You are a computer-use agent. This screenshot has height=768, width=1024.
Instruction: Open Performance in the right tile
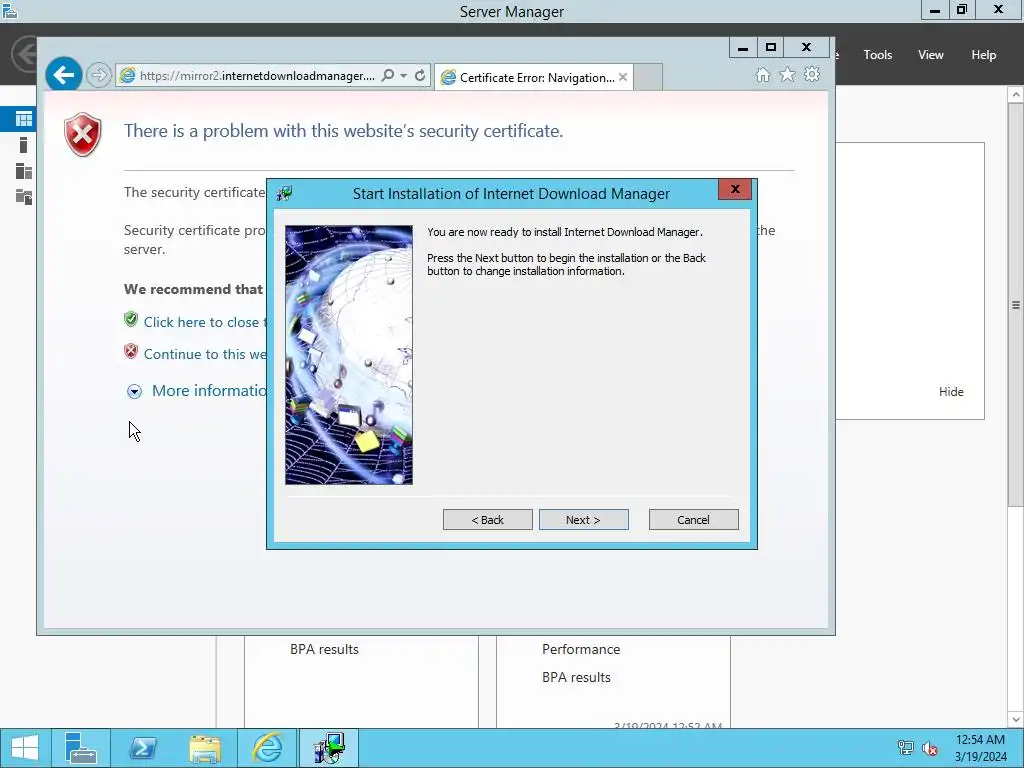click(x=581, y=649)
